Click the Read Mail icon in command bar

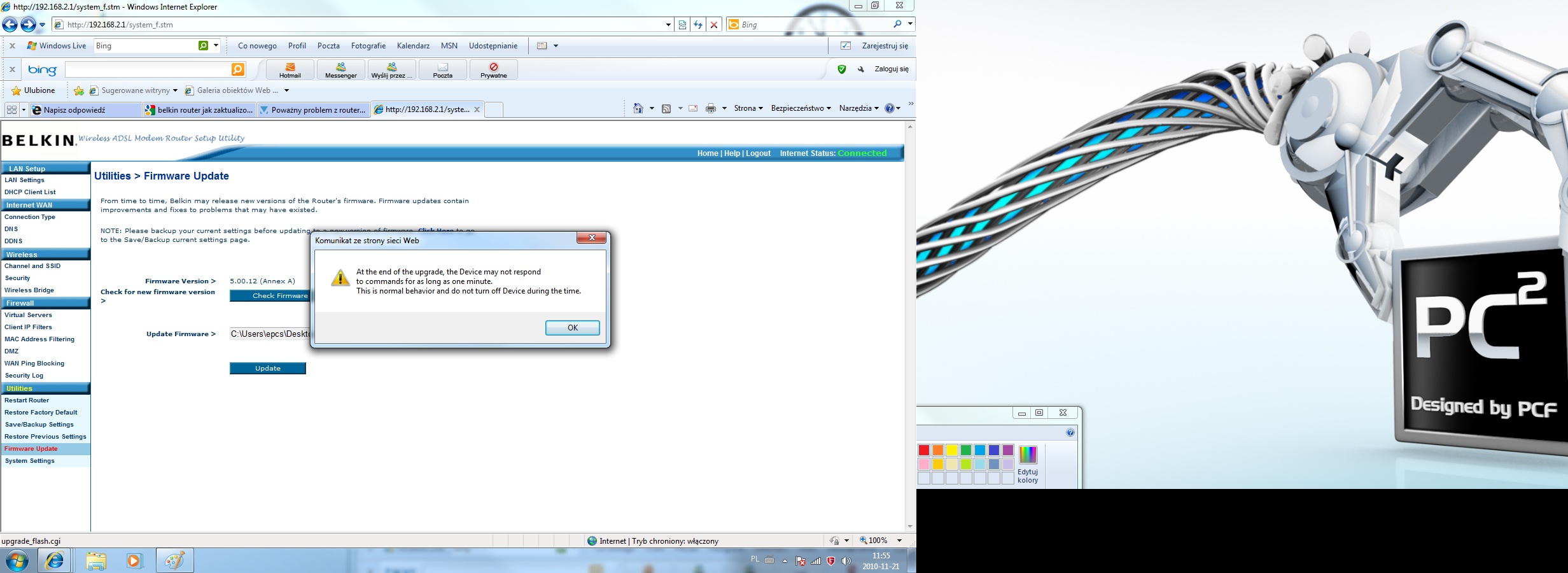[x=693, y=109]
